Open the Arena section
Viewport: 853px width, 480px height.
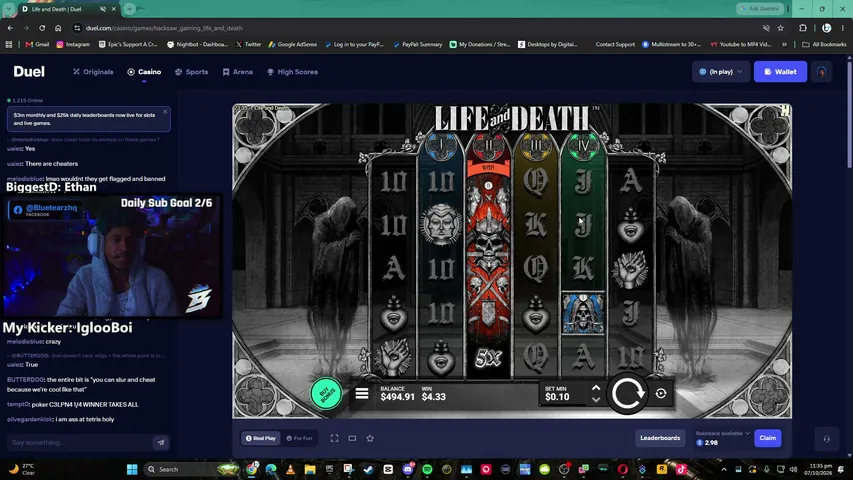pyautogui.click(x=238, y=72)
